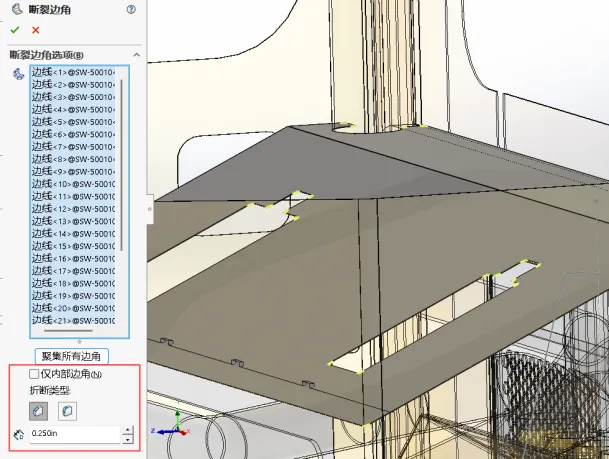Decrease the distance with down arrow
Viewport: 609px width, 459px height.
coord(127,439)
